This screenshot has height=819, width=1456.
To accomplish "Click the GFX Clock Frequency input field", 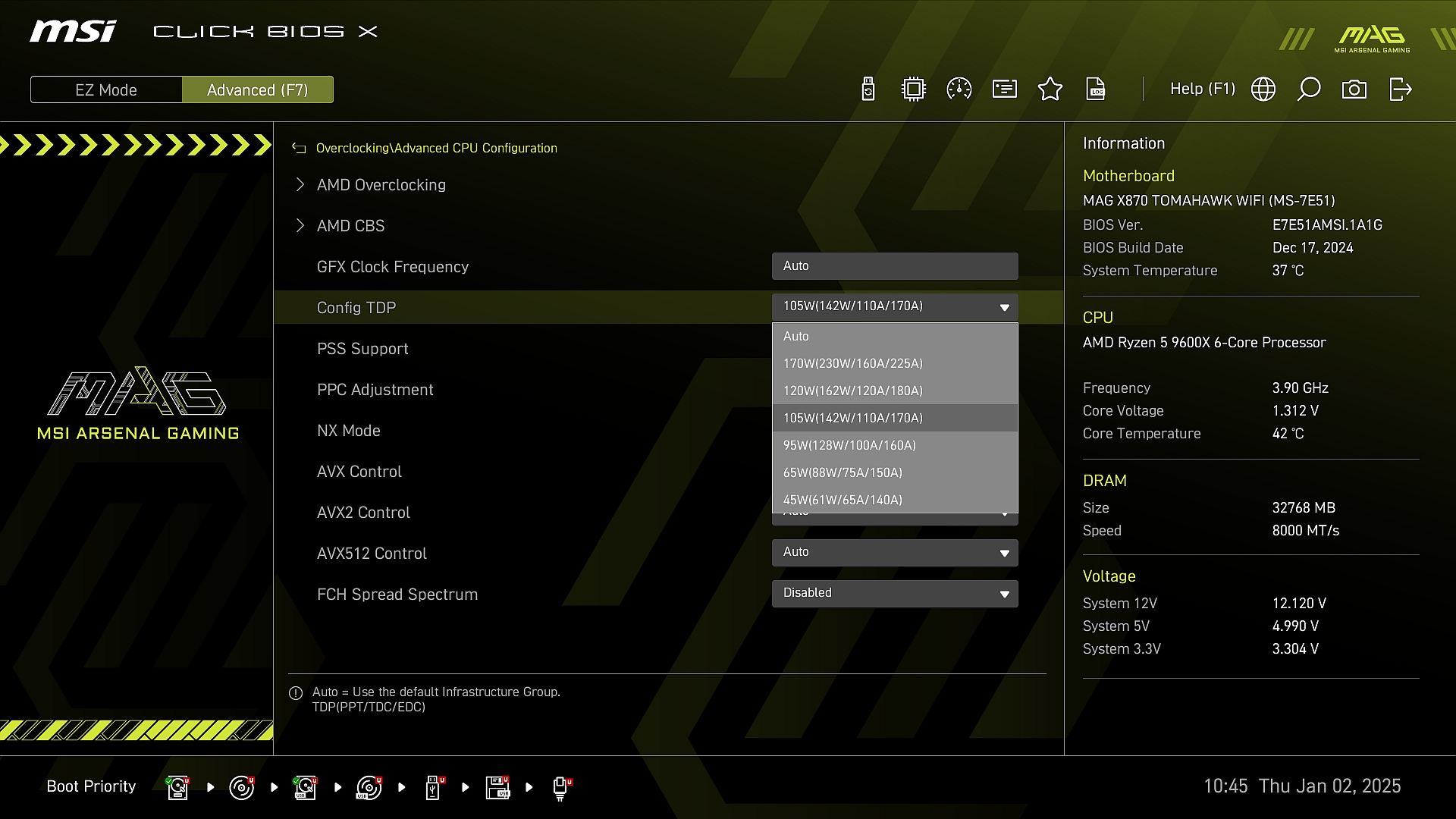I will [894, 266].
